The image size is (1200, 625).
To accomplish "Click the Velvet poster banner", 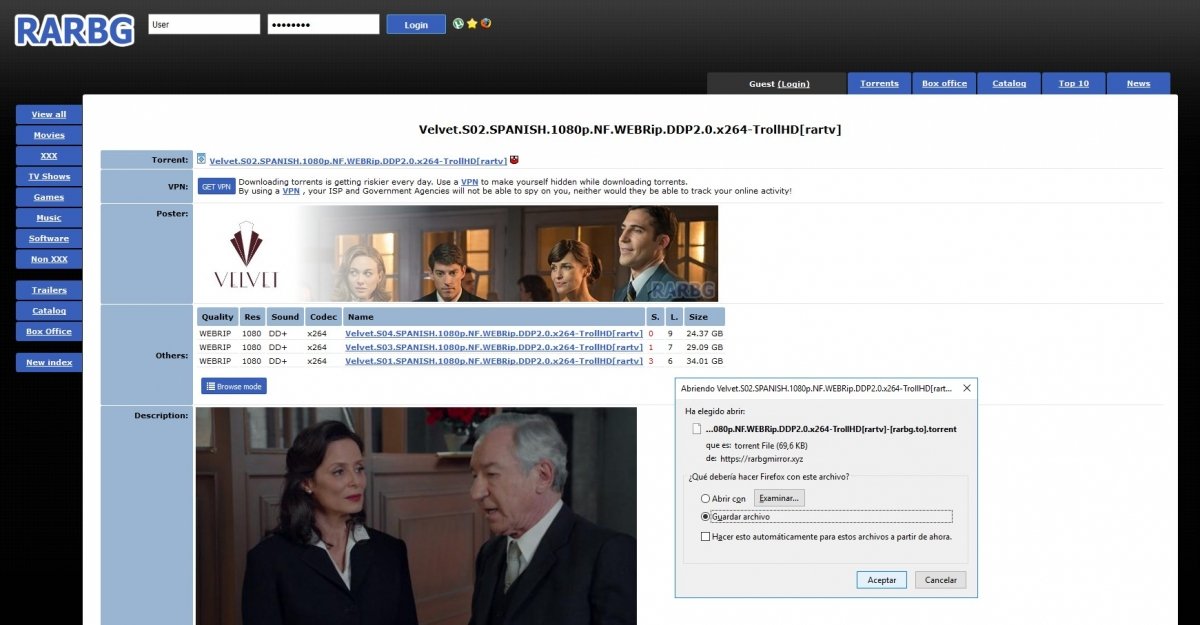I will pyautogui.click(x=458, y=254).
